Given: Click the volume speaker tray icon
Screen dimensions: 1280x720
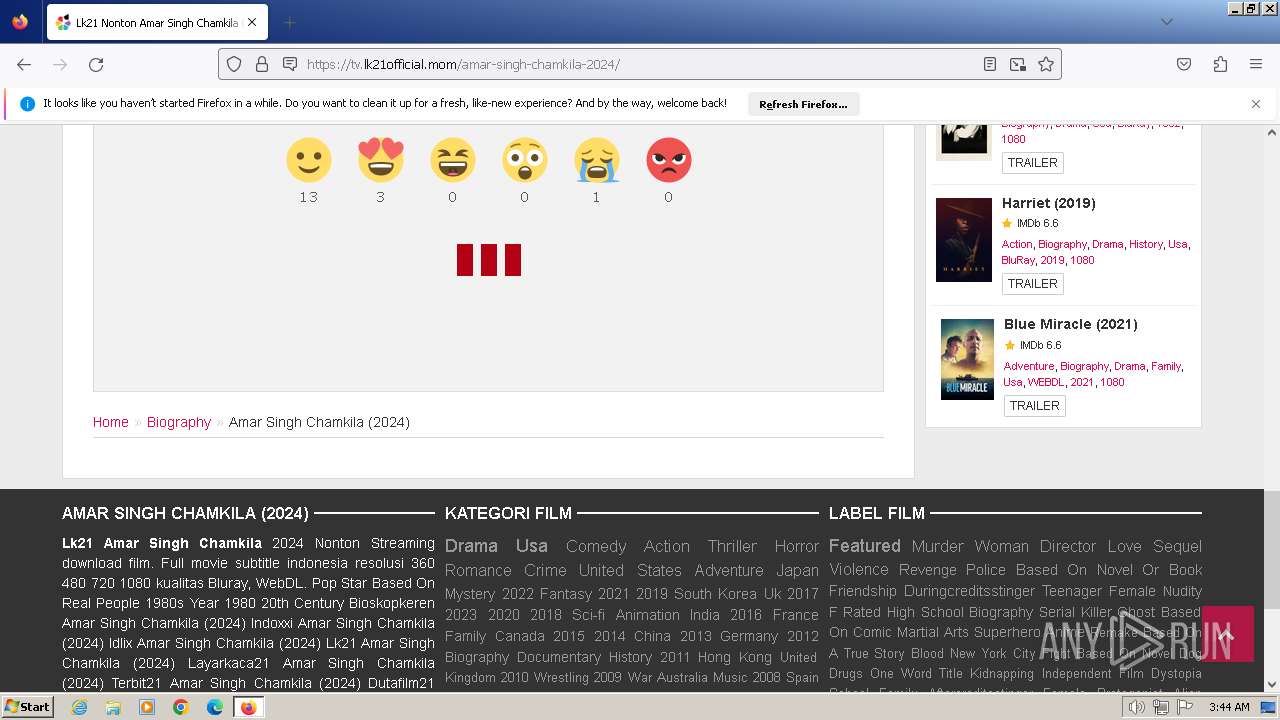Looking at the screenshot, I should (1137, 707).
